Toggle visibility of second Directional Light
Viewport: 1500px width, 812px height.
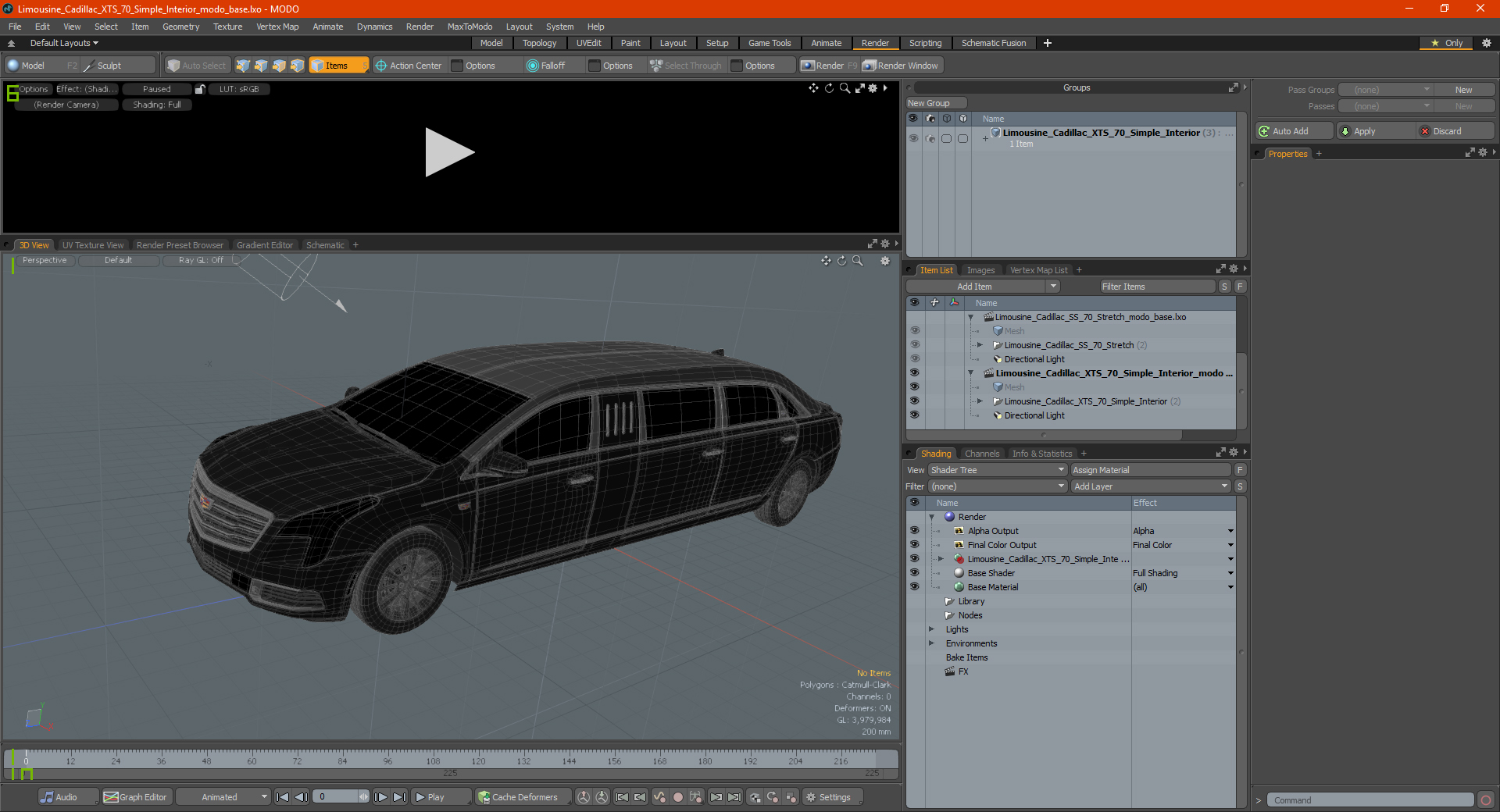coord(914,415)
